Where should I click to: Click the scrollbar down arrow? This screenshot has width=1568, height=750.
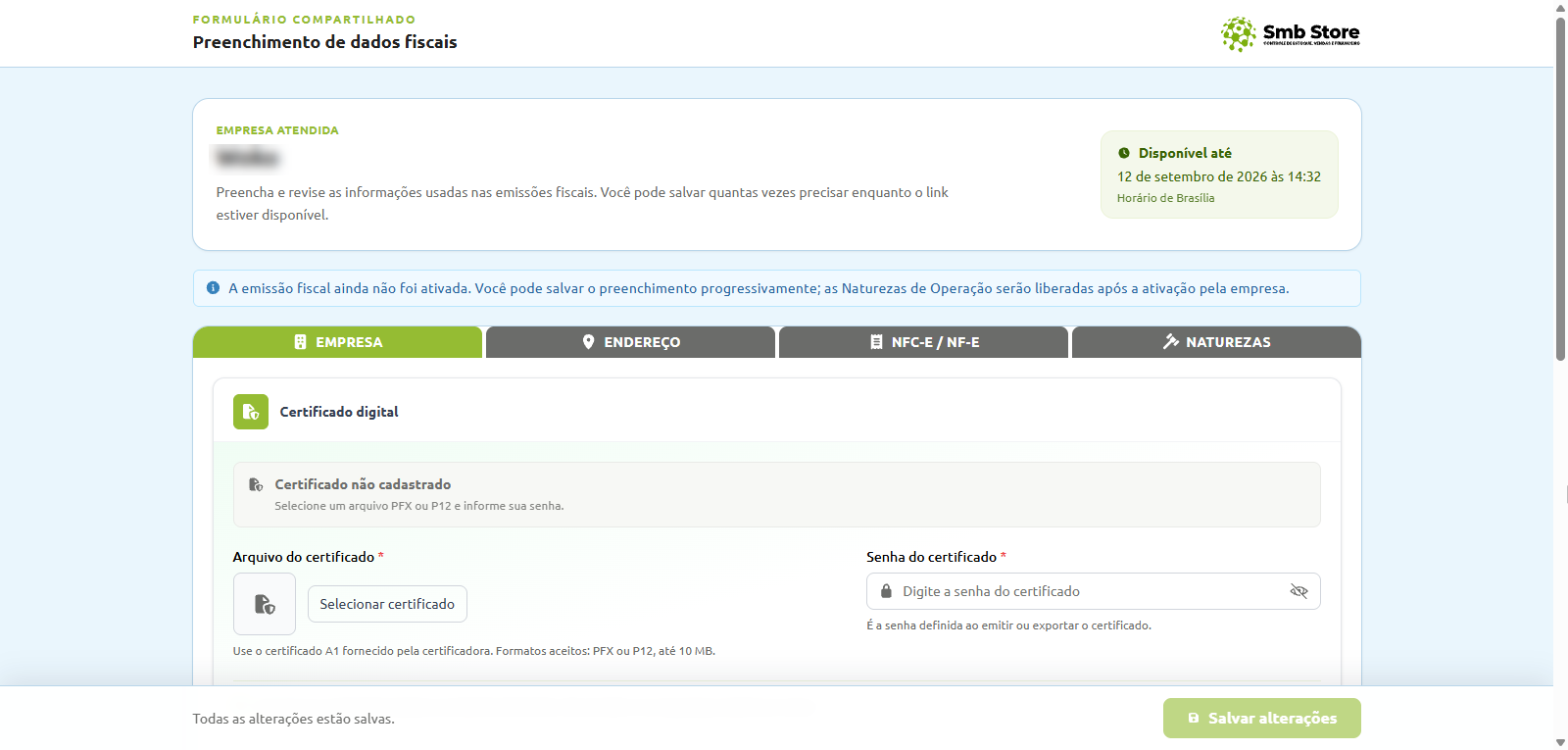pyautogui.click(x=1560, y=742)
